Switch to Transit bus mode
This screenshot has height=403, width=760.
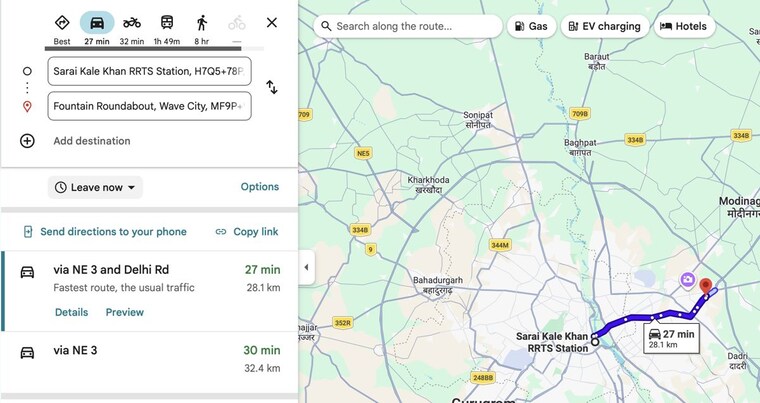click(x=167, y=23)
